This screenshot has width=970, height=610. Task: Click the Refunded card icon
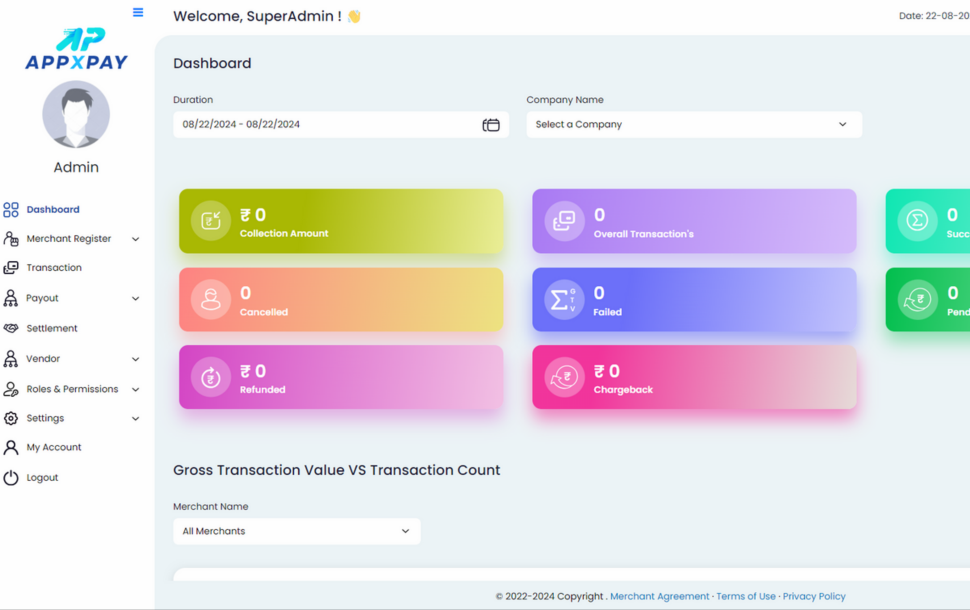point(211,378)
